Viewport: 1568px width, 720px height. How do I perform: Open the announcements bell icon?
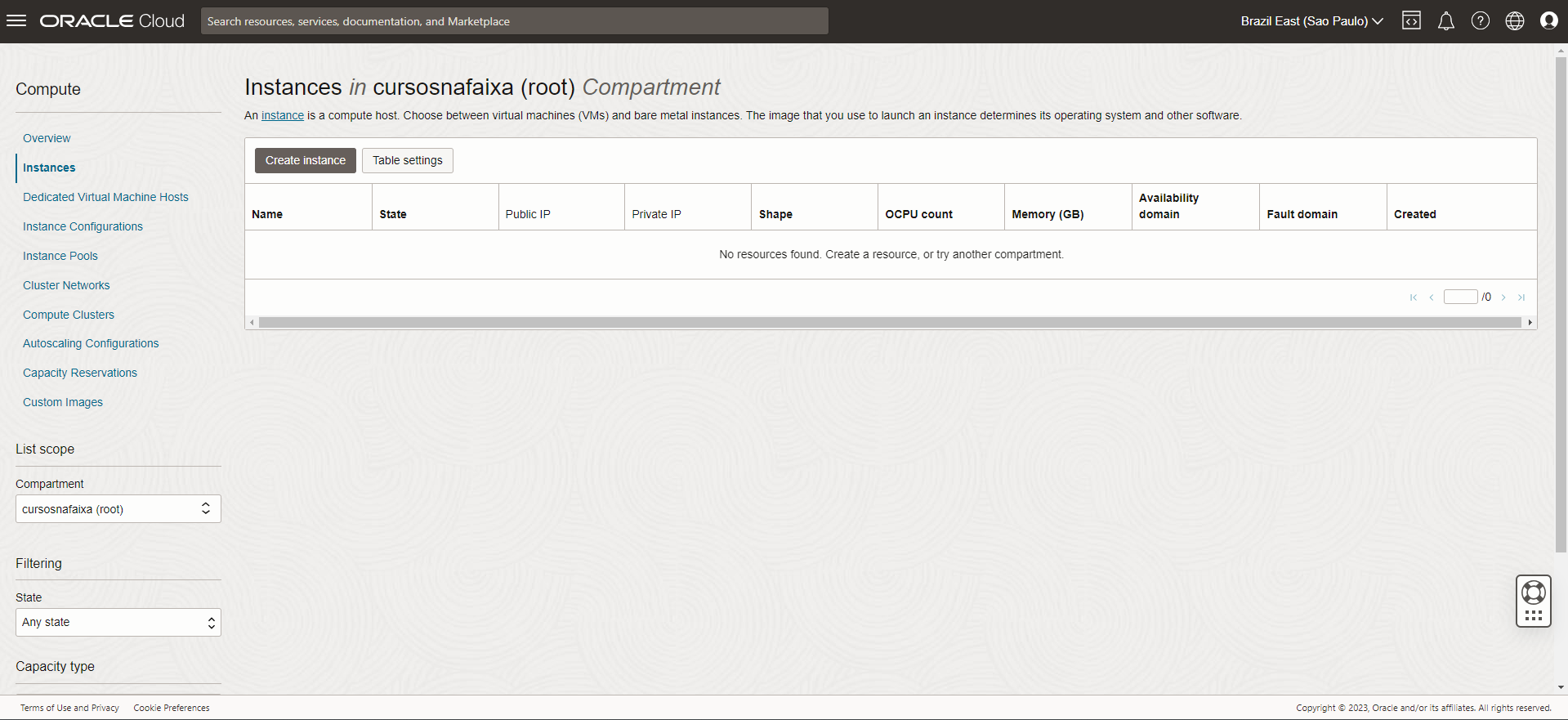[1446, 21]
